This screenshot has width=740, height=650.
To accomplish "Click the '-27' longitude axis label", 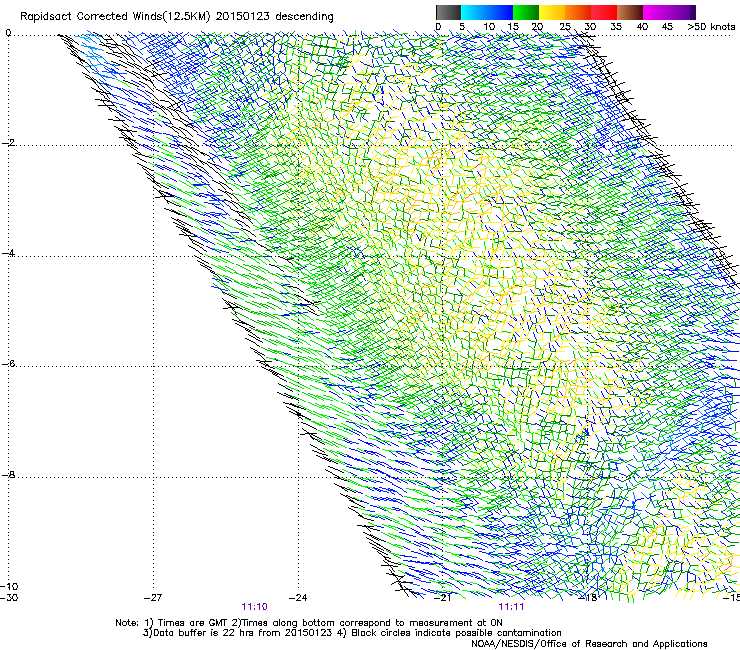I will [153, 598].
